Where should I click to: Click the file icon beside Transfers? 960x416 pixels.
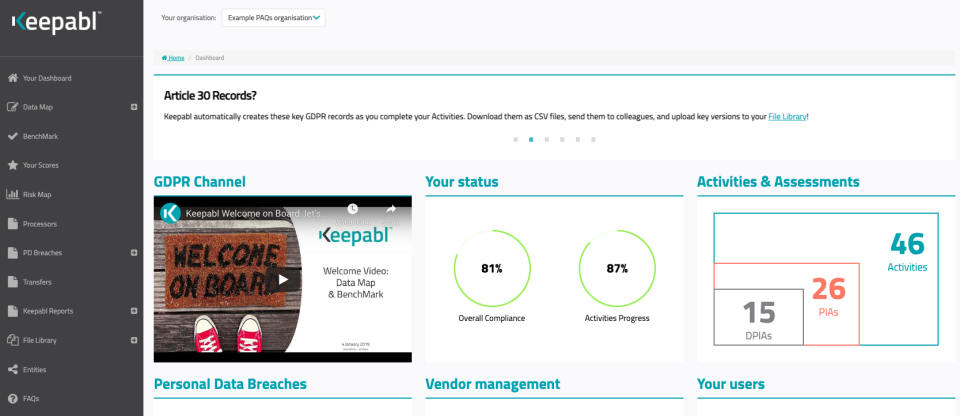coord(12,282)
